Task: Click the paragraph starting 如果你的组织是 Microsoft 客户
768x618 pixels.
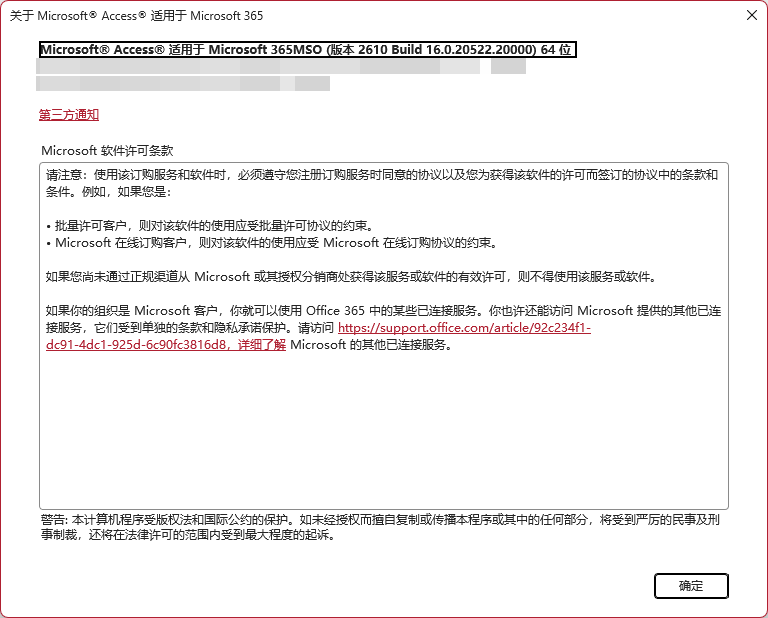Action: click(x=383, y=328)
